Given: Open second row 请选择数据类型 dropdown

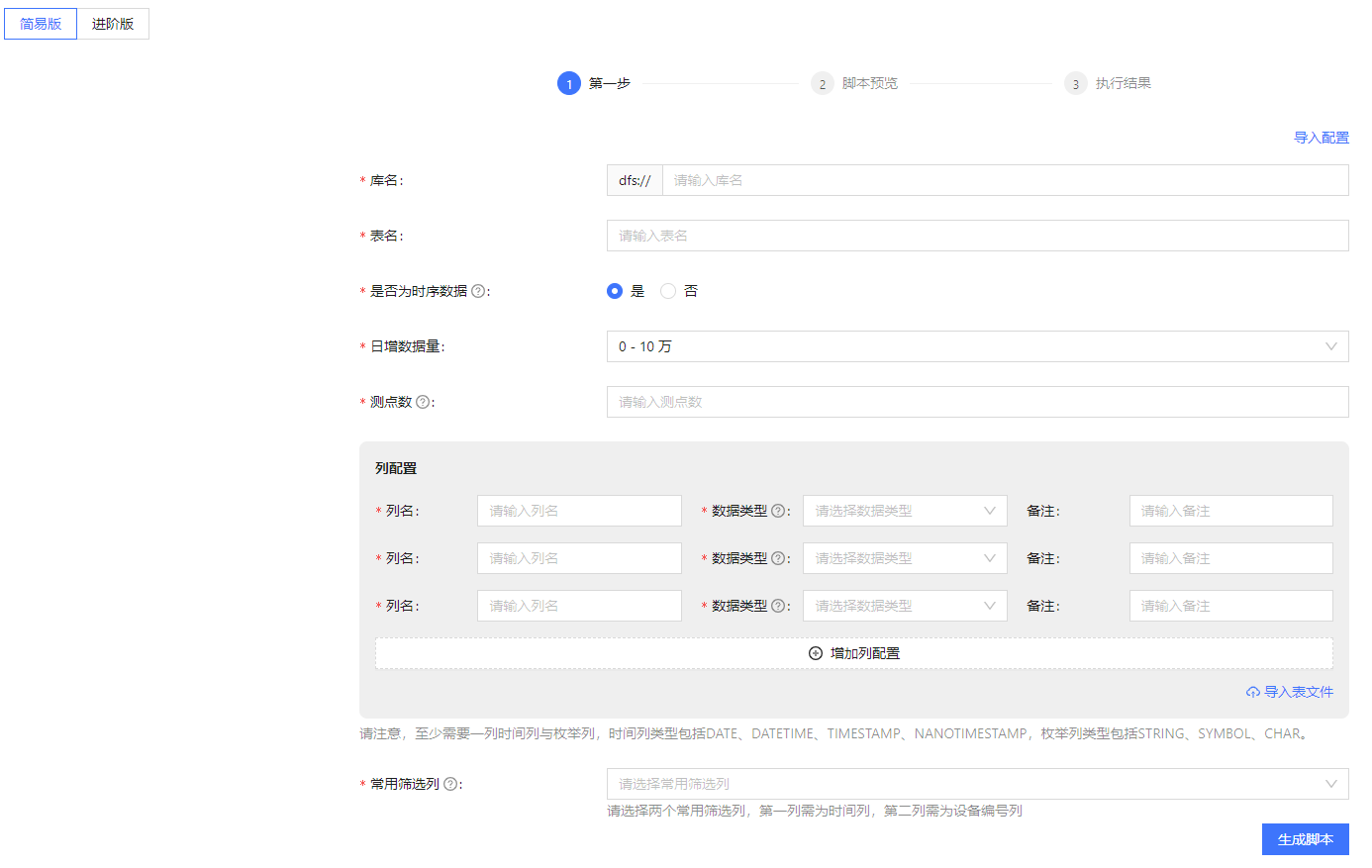Looking at the screenshot, I should point(905,558).
